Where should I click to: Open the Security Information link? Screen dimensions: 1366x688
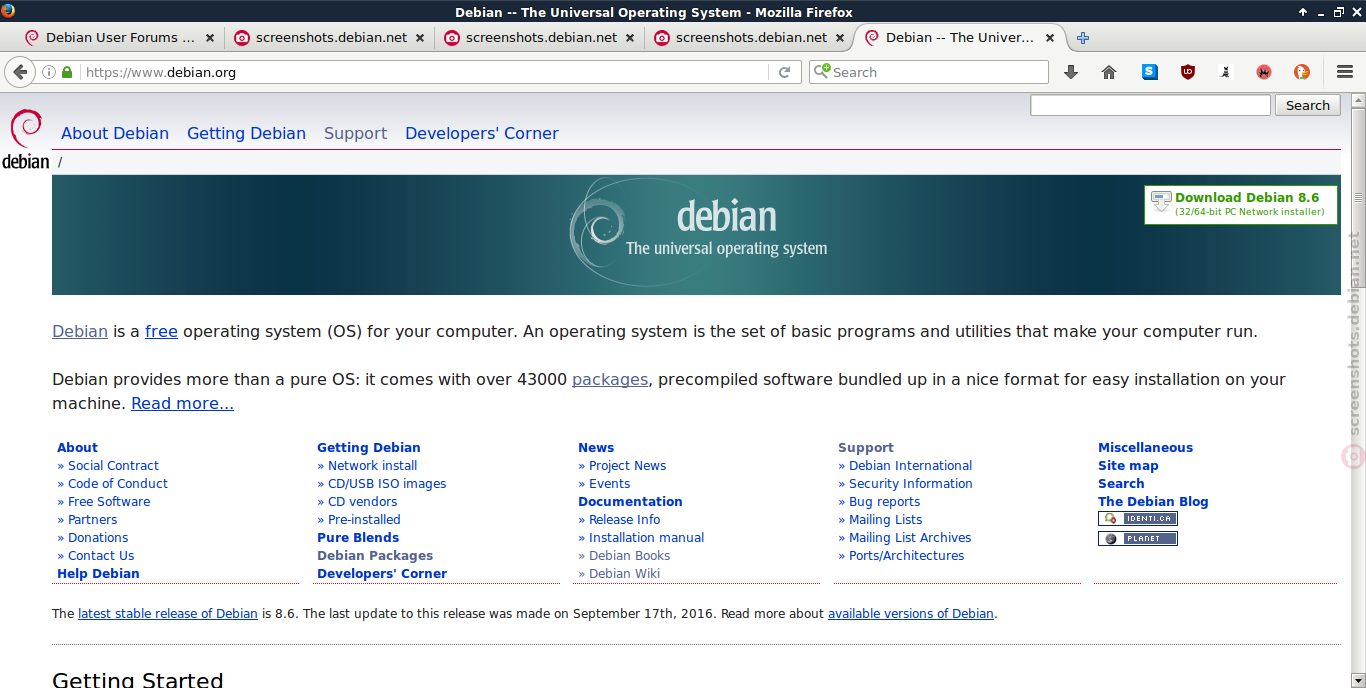[x=911, y=484]
